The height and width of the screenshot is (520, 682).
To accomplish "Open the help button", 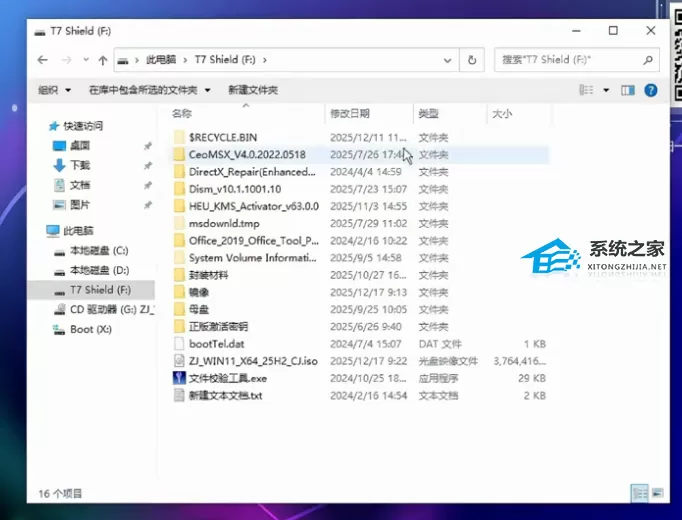I will [651, 90].
